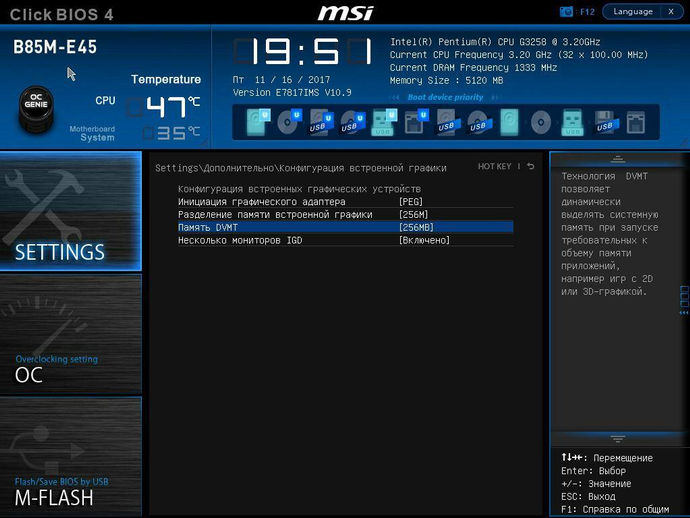This screenshot has height=518, width=690.
Task: Click the Current CPU Frequency 3.20 GHz line
Action: coord(518,55)
